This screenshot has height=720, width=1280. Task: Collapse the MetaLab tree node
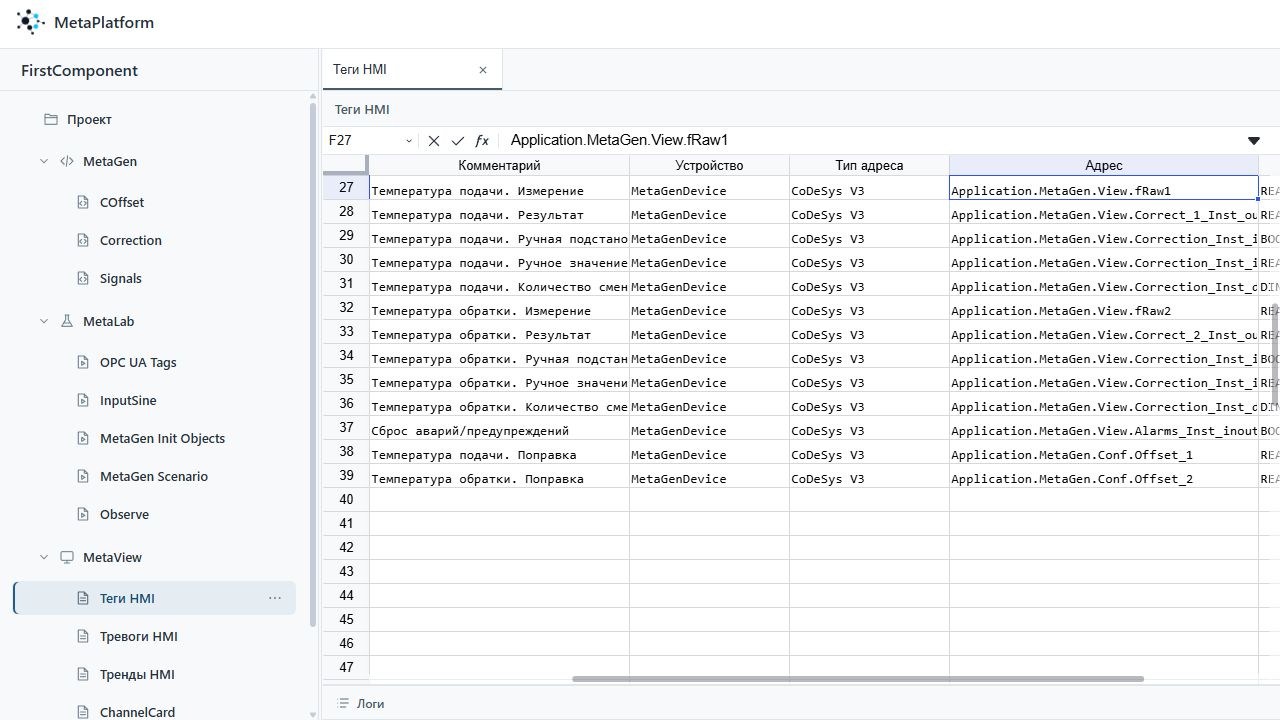44,321
